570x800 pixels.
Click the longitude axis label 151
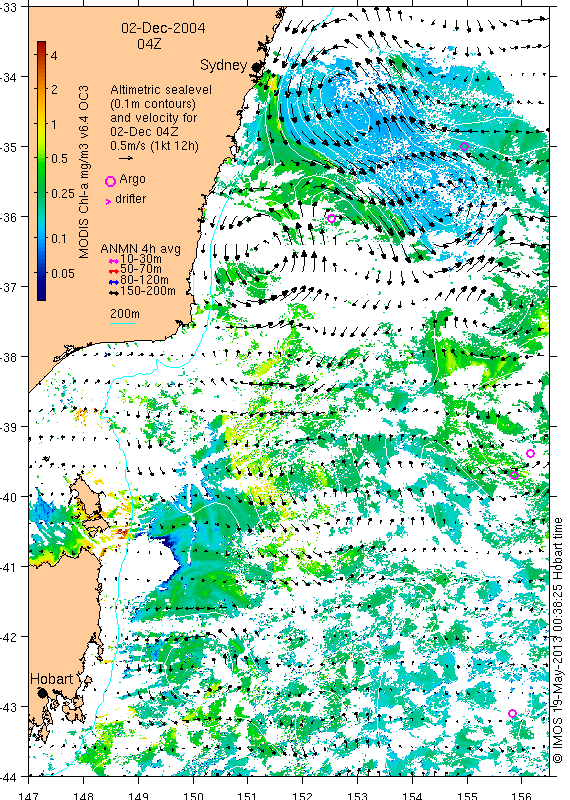click(247, 795)
